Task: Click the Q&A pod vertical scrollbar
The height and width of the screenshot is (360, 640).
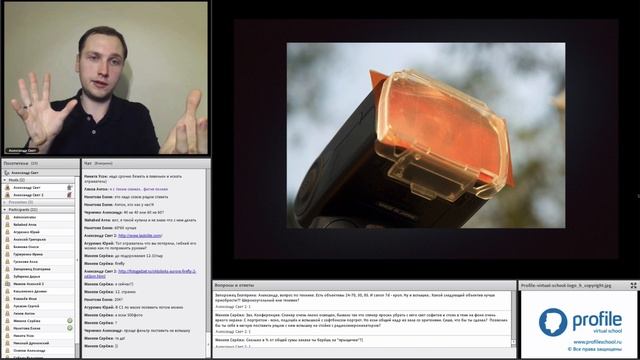Action: pos(513,319)
